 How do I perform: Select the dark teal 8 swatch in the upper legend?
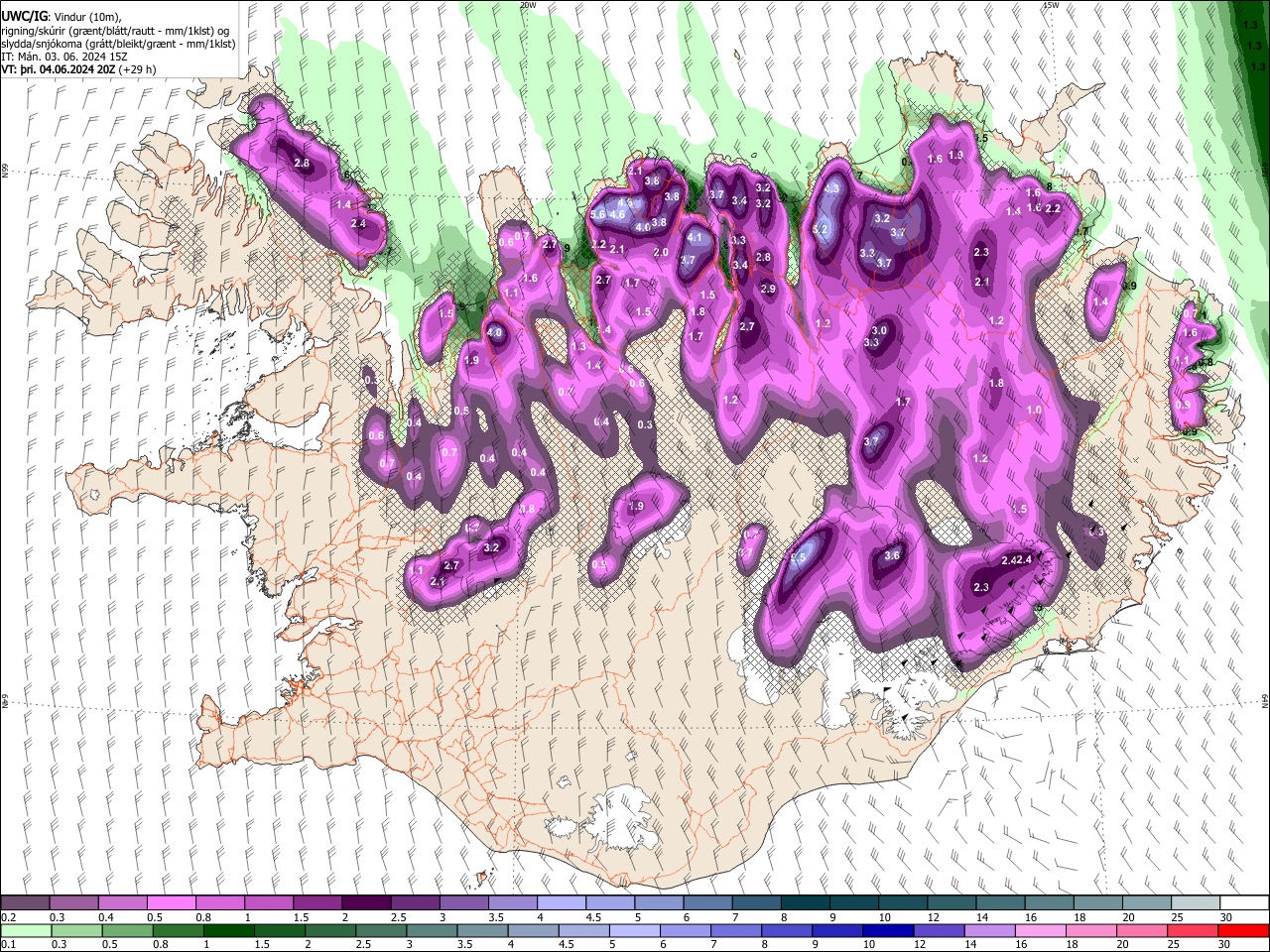coord(806,903)
